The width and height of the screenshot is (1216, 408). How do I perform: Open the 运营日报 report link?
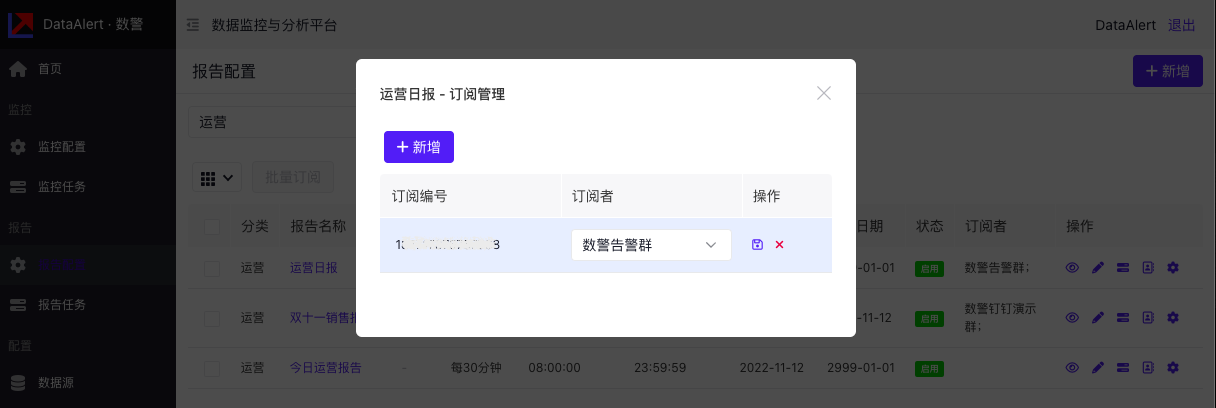pyautogui.click(x=314, y=268)
